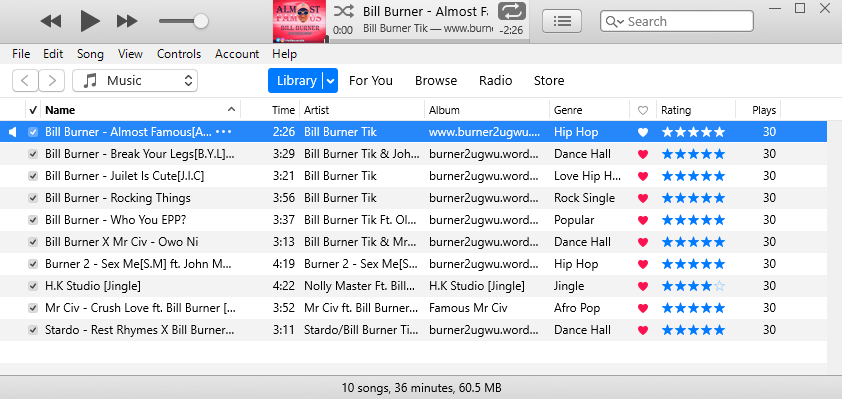Toggle the repeat button
This screenshot has height=399, width=842.
512,11
